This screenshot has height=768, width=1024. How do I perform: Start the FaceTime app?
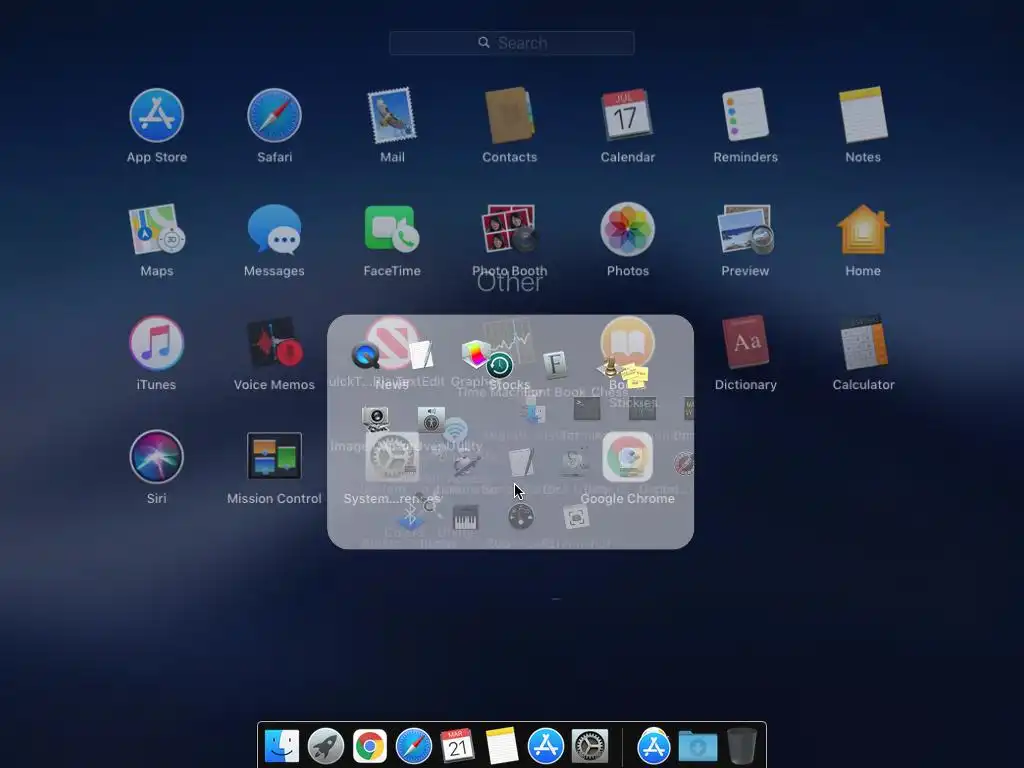(x=392, y=229)
